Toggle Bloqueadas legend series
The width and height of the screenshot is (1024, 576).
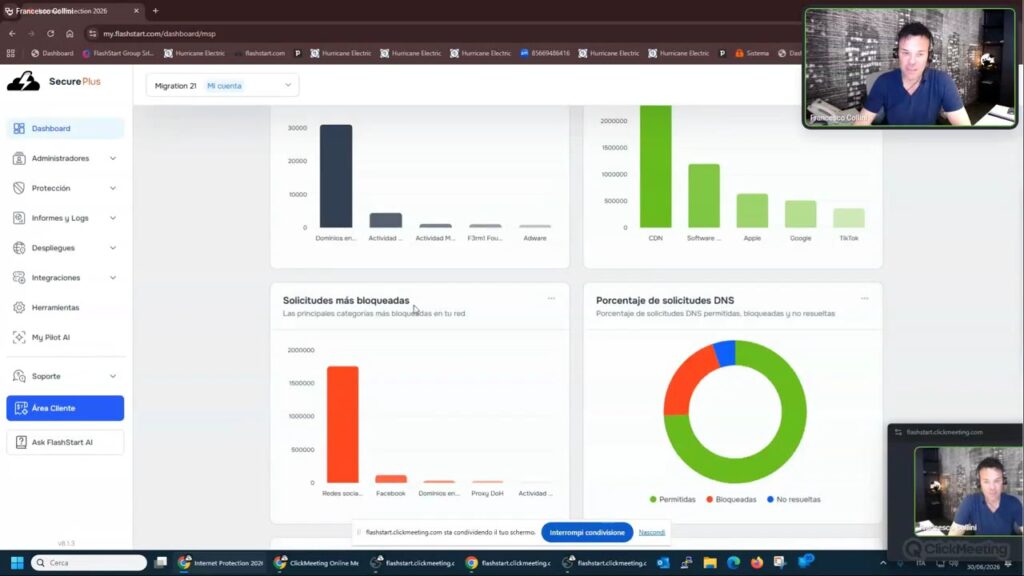731,499
